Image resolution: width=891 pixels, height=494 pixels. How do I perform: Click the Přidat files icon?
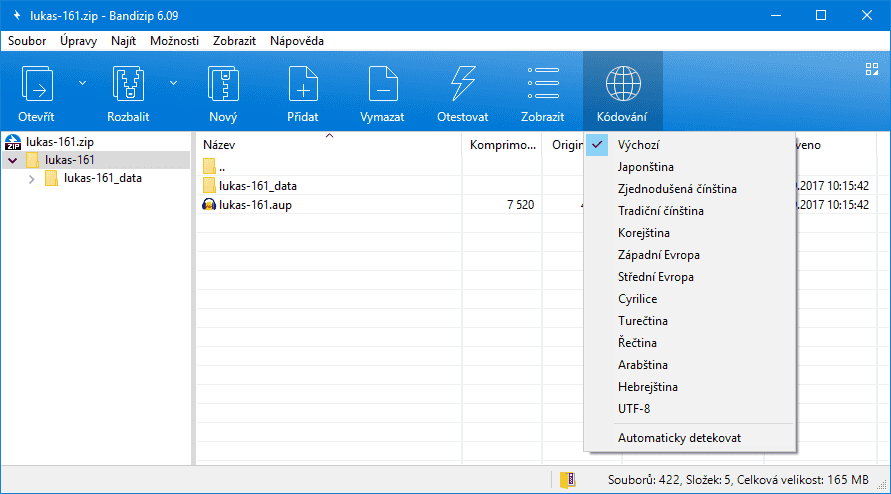[x=303, y=84]
